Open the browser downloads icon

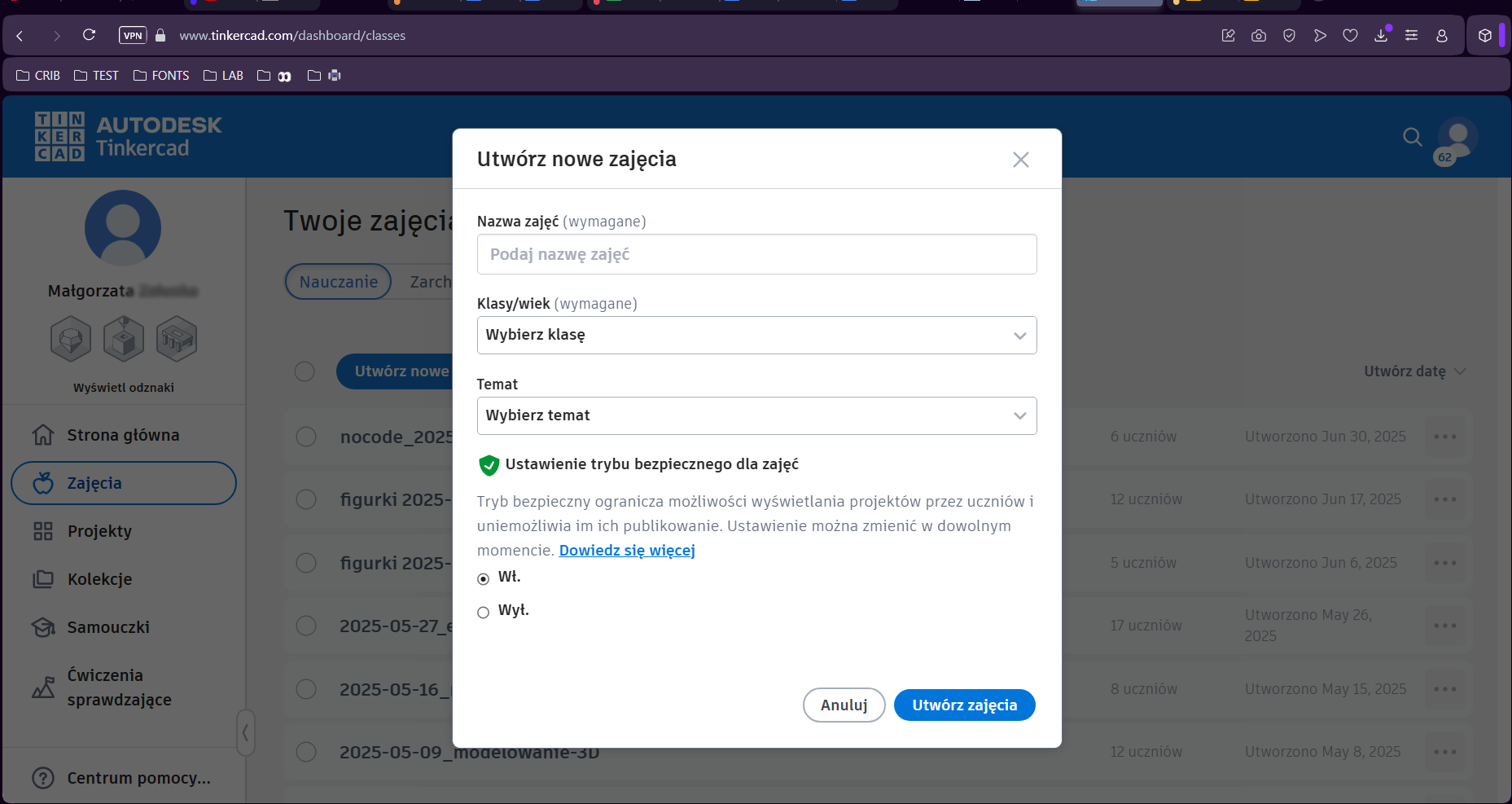pos(1381,35)
